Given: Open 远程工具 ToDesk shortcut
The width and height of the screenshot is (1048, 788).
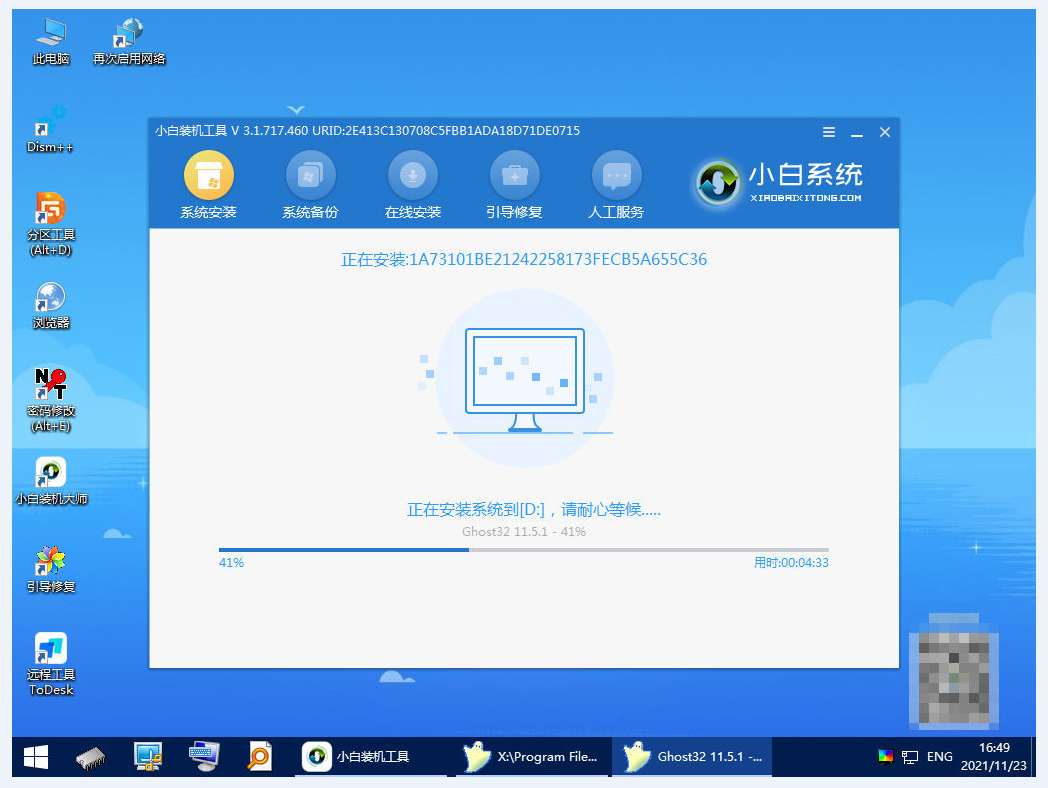Looking at the screenshot, I should click(50, 652).
